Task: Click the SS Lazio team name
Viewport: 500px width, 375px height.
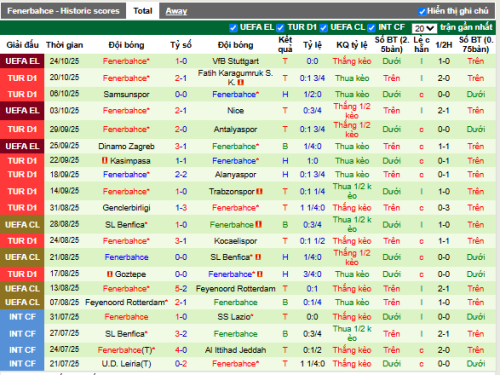Action: click(x=235, y=317)
